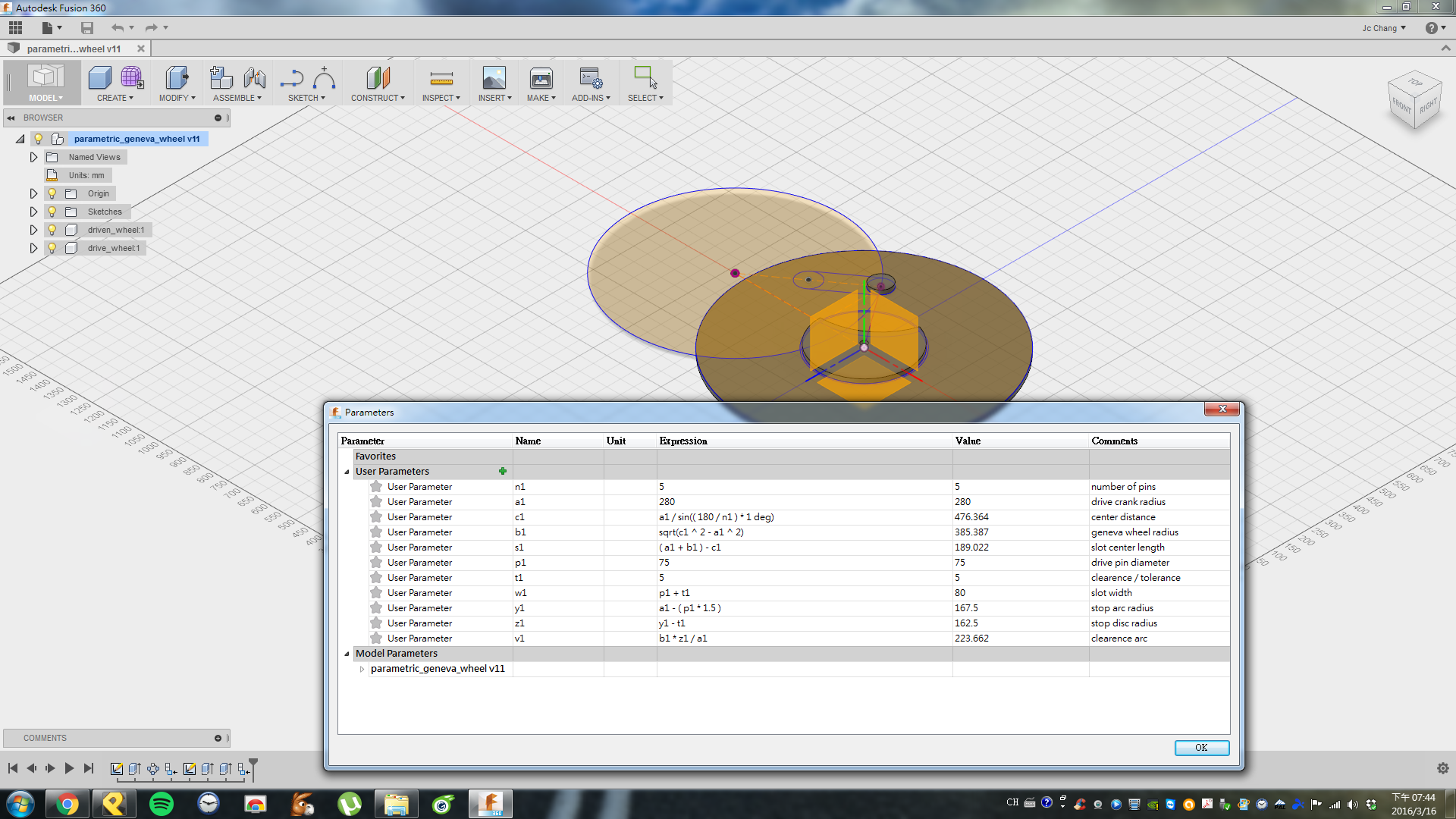Click the Select window-selection icon
Viewport: 1456px width, 819px height.
point(645,78)
